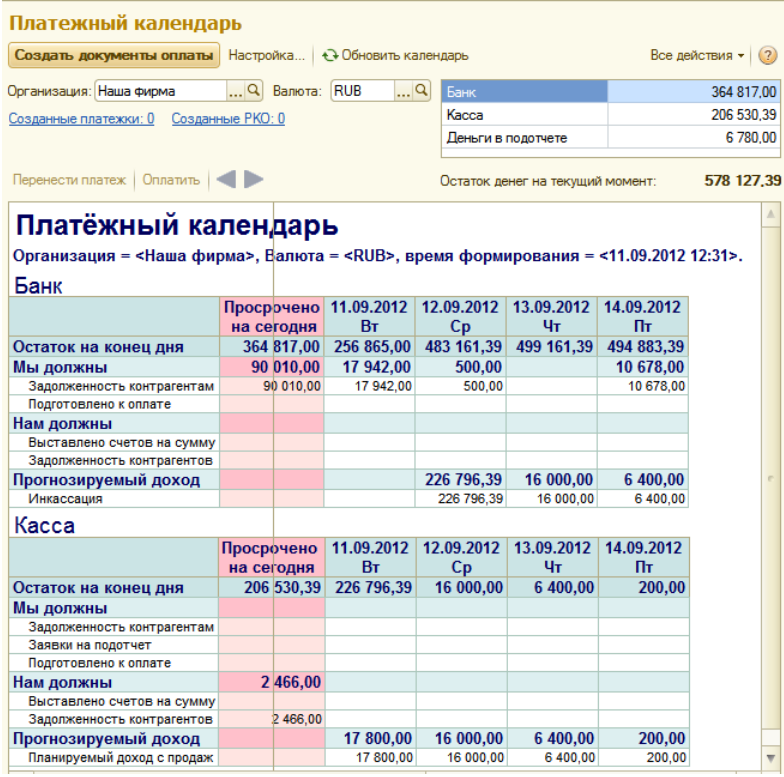Click Банк overdue Мы должны cell 90 010,00
Screen dimensions: 784x777
pyautogui.click(x=272, y=367)
